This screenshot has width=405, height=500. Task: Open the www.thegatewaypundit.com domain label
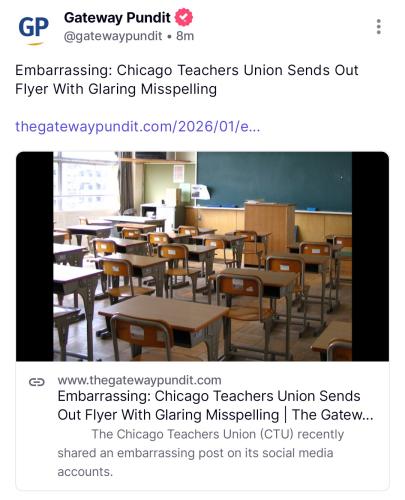[x=139, y=380]
